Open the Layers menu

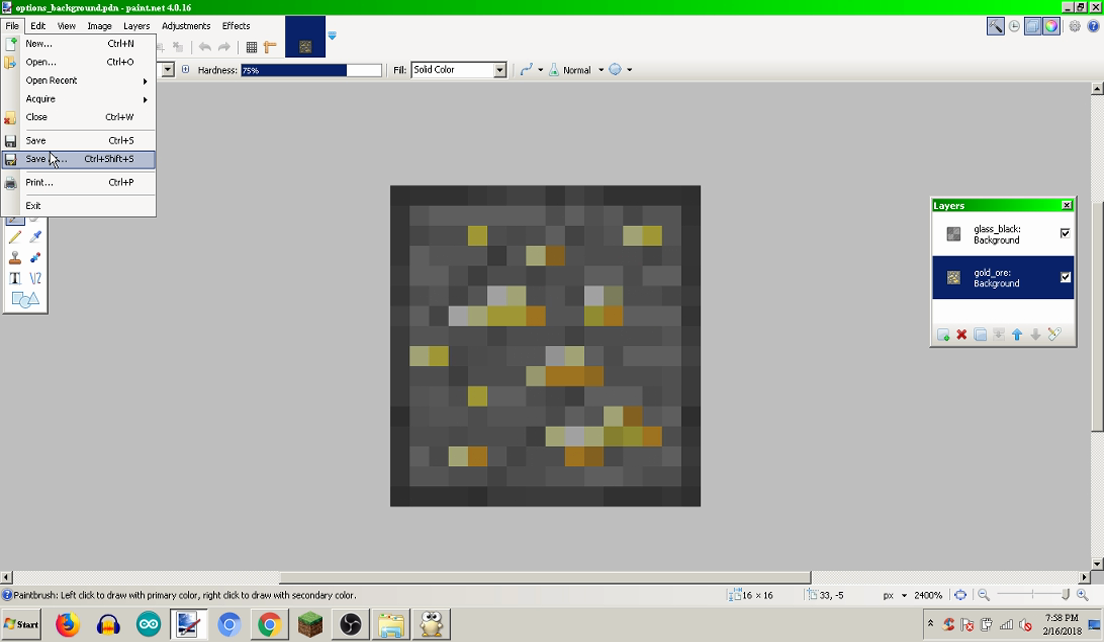pos(136,26)
